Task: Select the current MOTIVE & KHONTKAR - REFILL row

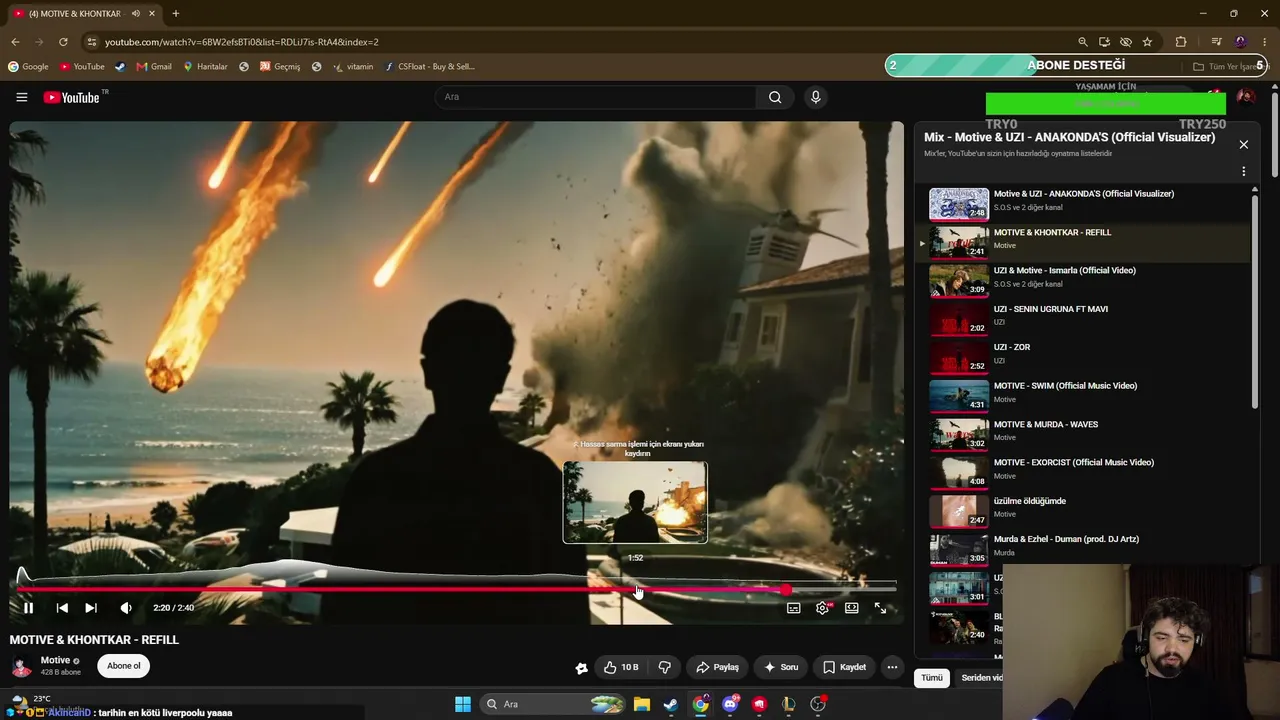Action: (1085, 241)
